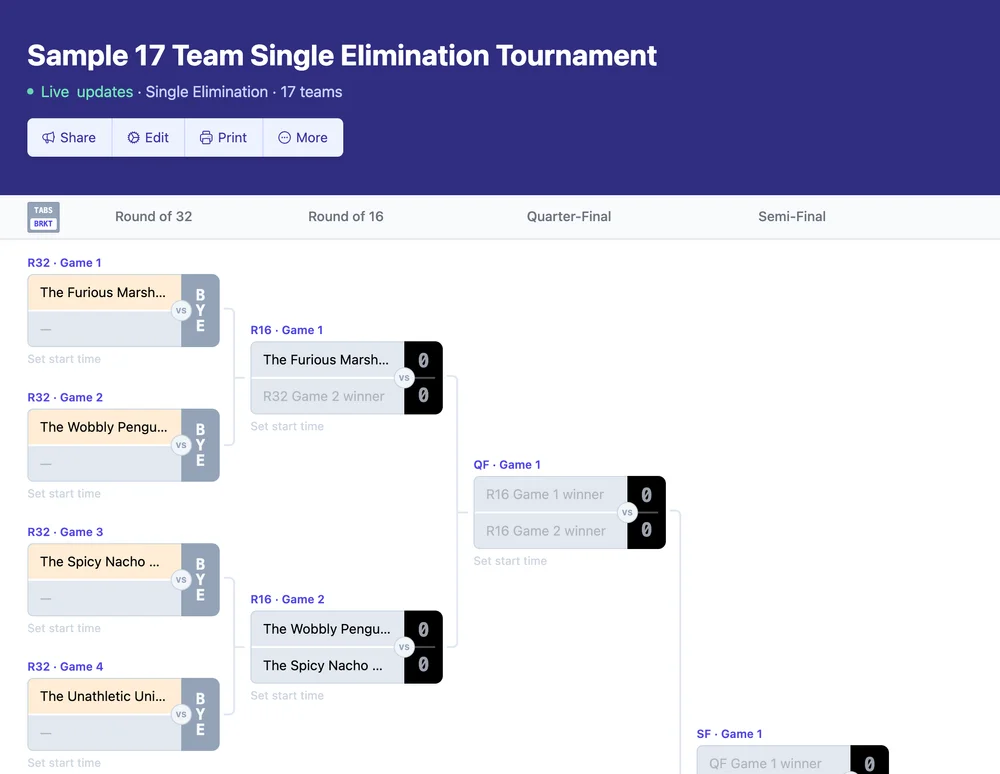Open the QF Game 1 score box
The width and height of the screenshot is (1000, 774).
click(646, 513)
